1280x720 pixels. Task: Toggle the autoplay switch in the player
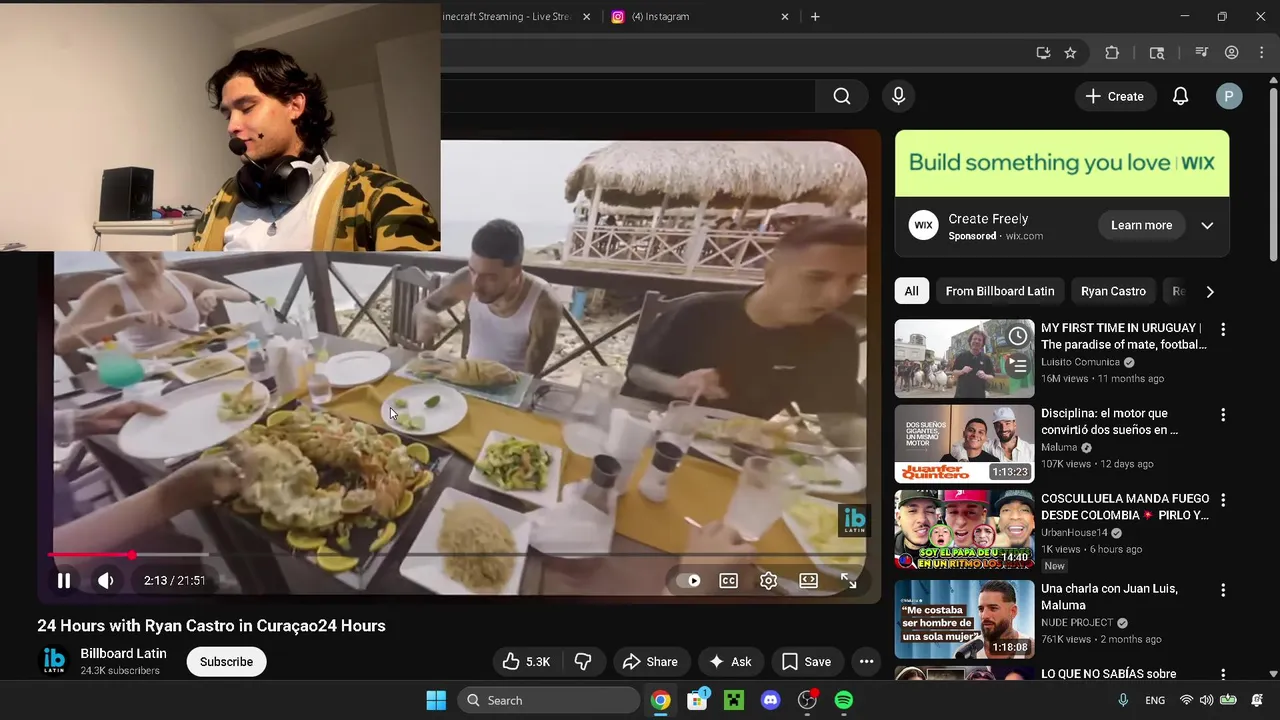pyautogui.click(x=688, y=580)
